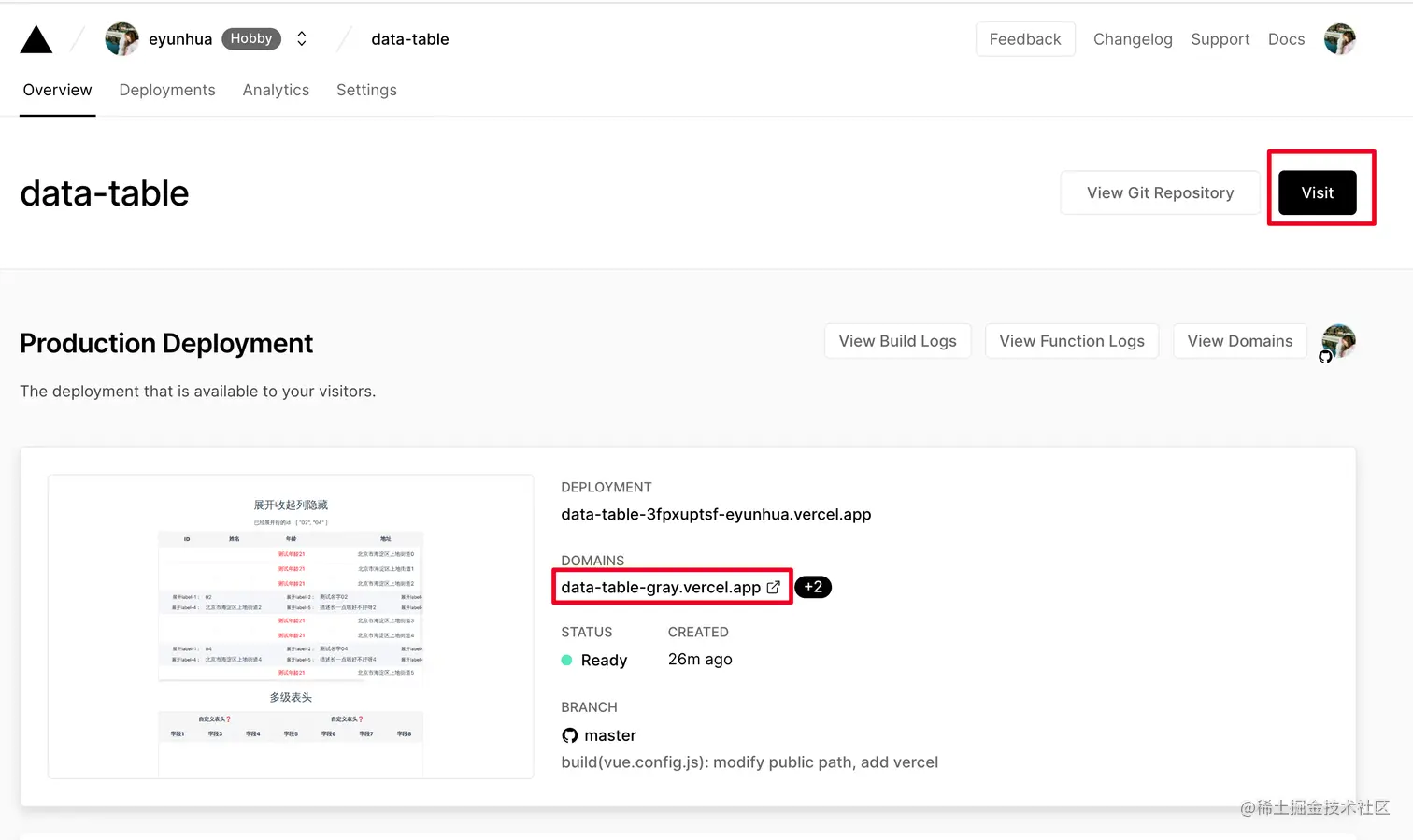Open the master branch link

610,735
